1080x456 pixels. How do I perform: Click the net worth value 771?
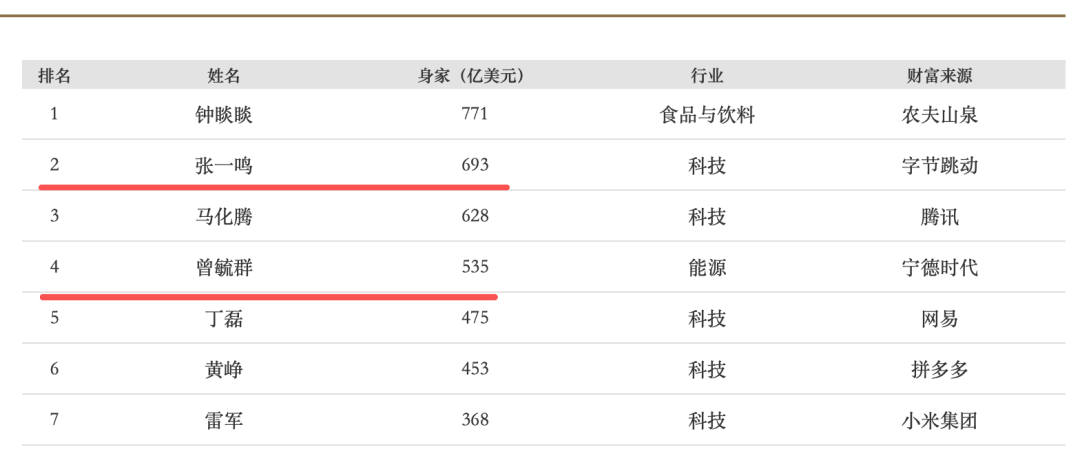pos(474,114)
